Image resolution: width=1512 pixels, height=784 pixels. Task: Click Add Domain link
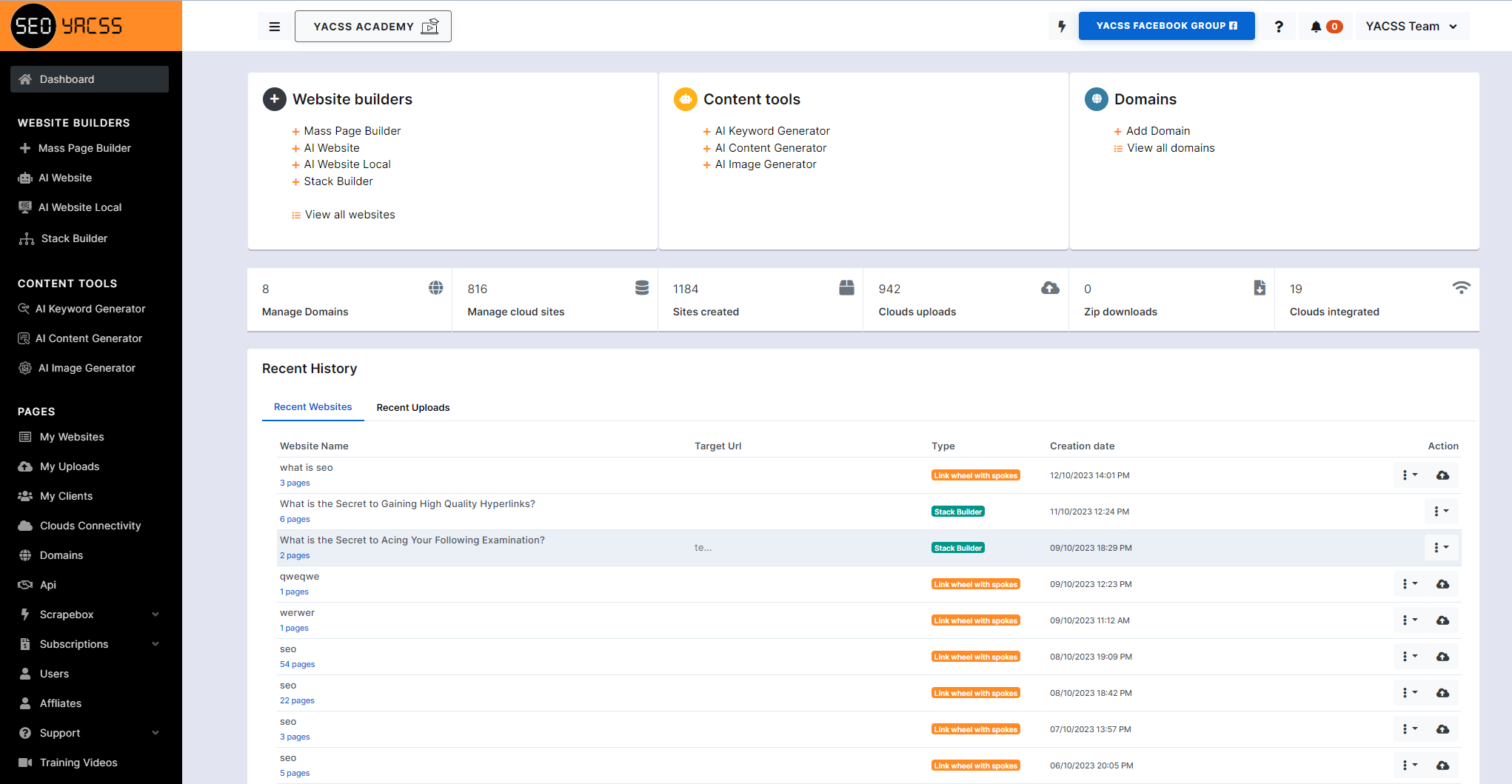[1158, 131]
